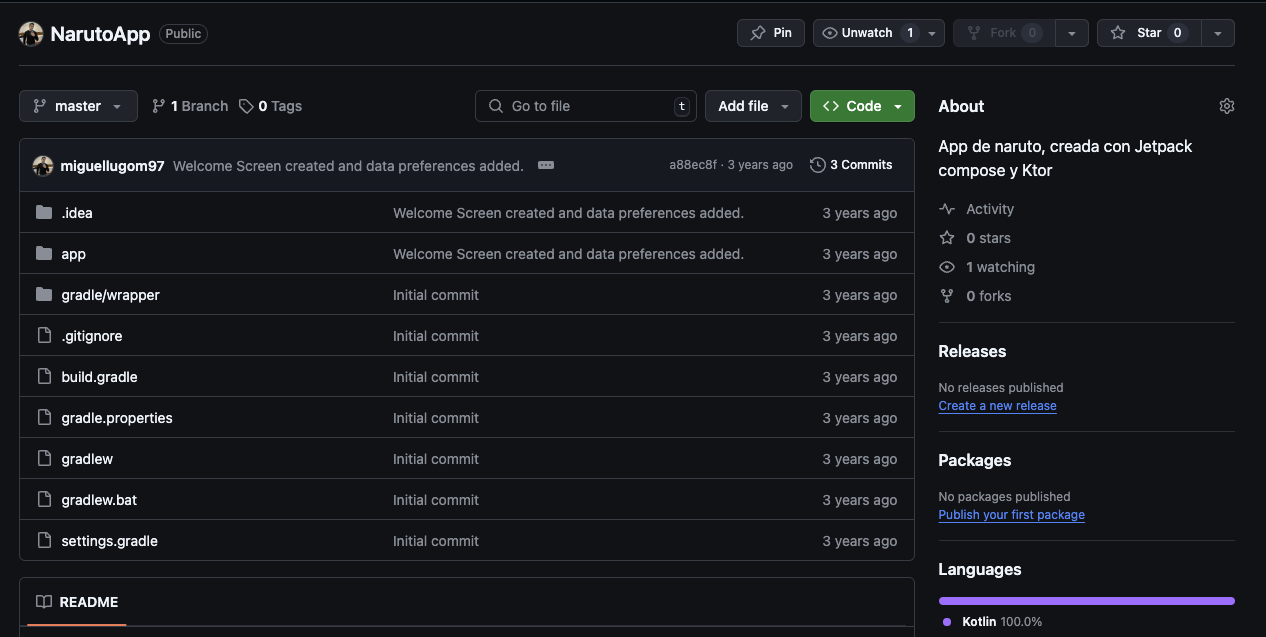1266x637 pixels.
Task: Click the 0 stars link in About
Action: pos(975,238)
